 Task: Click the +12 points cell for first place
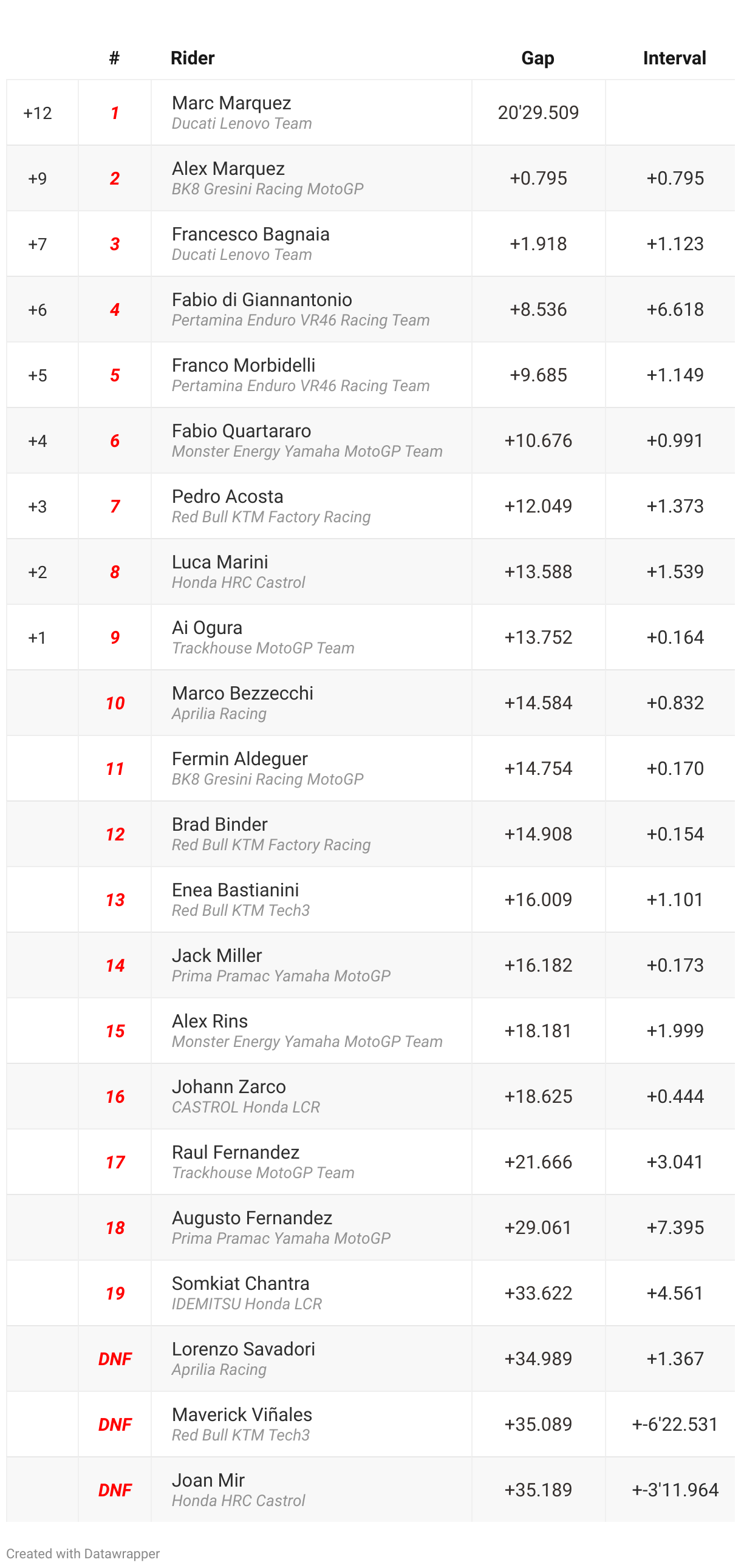pyautogui.click(x=38, y=112)
